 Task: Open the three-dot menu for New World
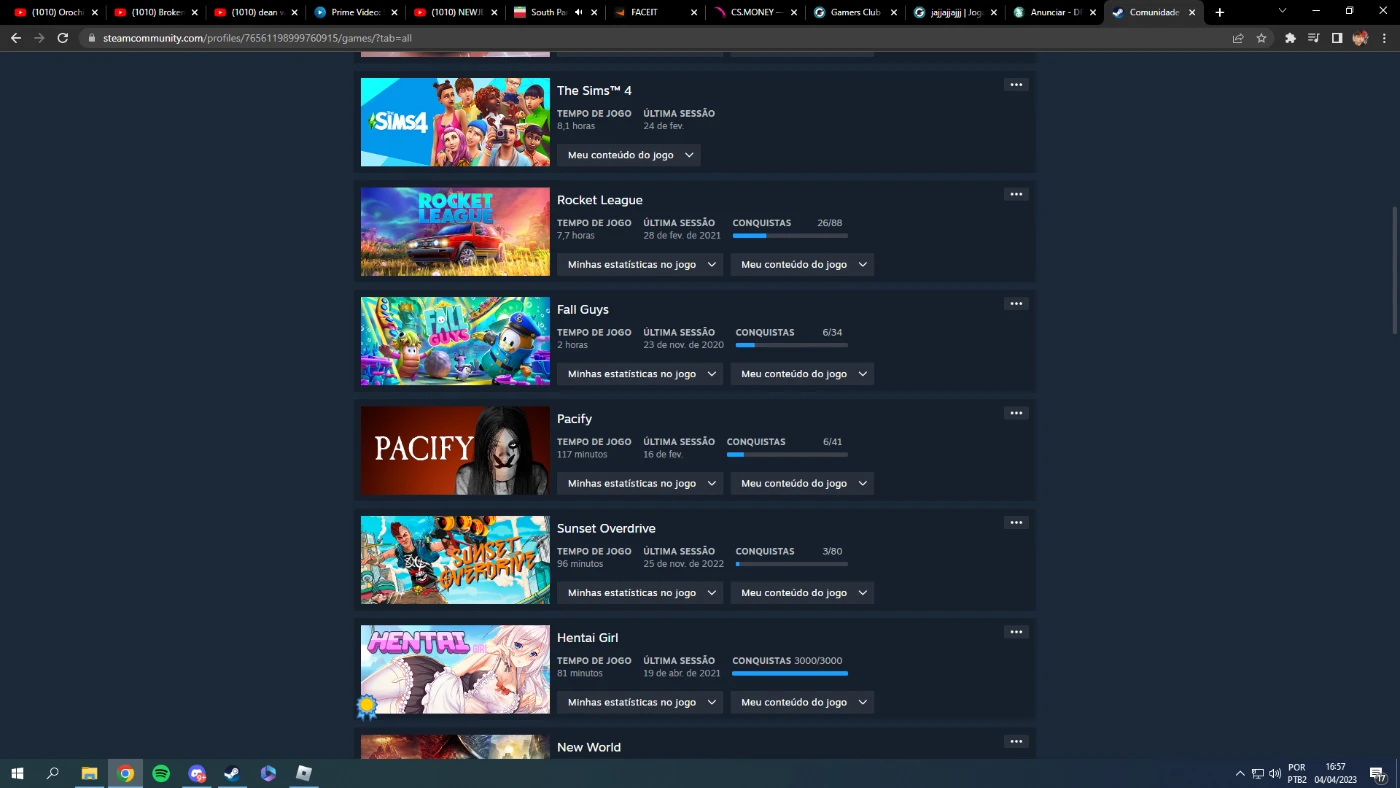(x=1016, y=742)
